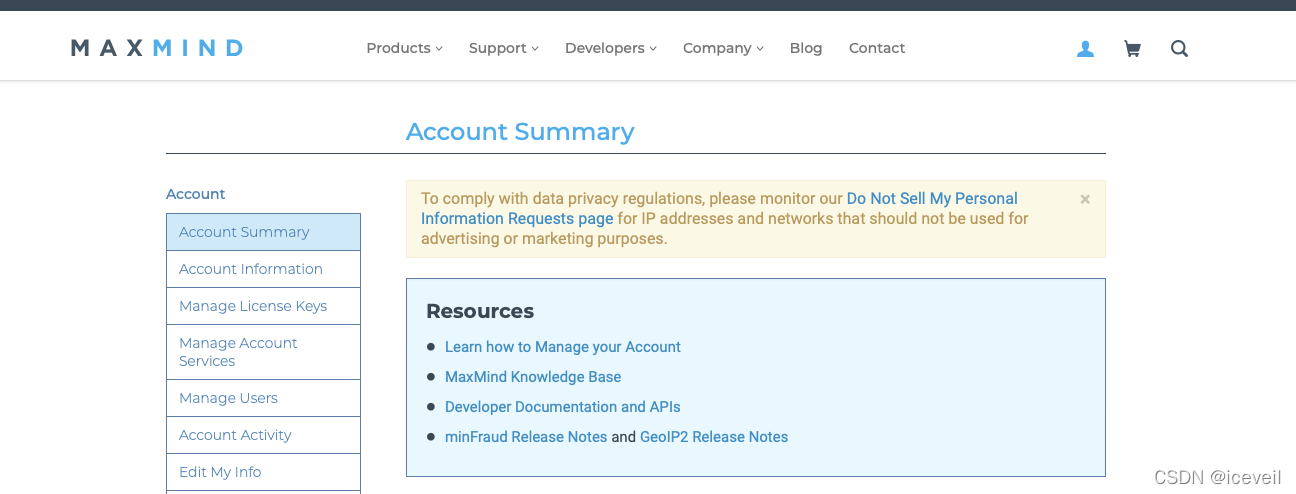Open MaxMind Knowledge Base link
Screen dimensions: 1296x494
point(533,377)
